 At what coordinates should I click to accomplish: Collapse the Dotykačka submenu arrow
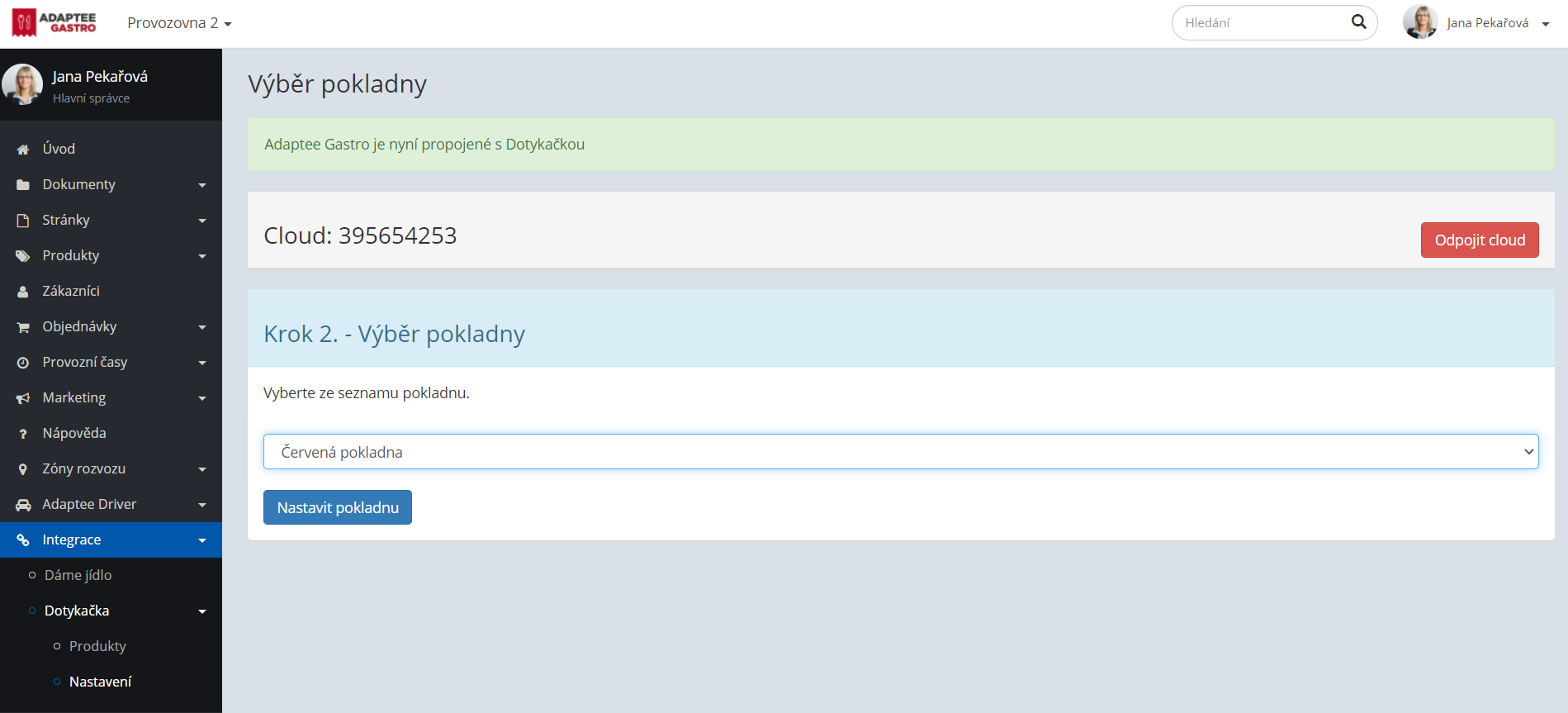point(202,611)
